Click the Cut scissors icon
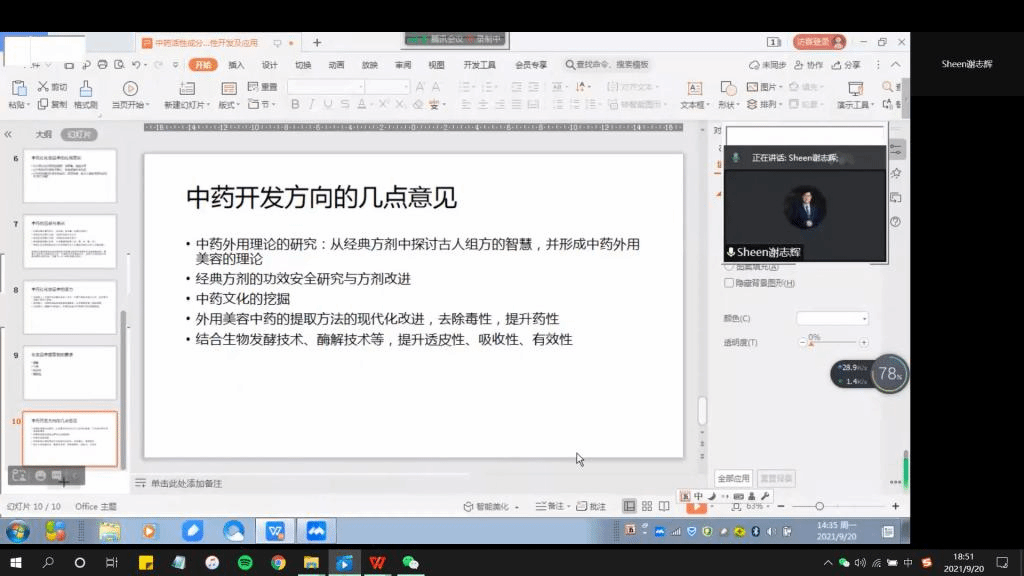Viewport: 1024px width, 576px height. coord(43,86)
